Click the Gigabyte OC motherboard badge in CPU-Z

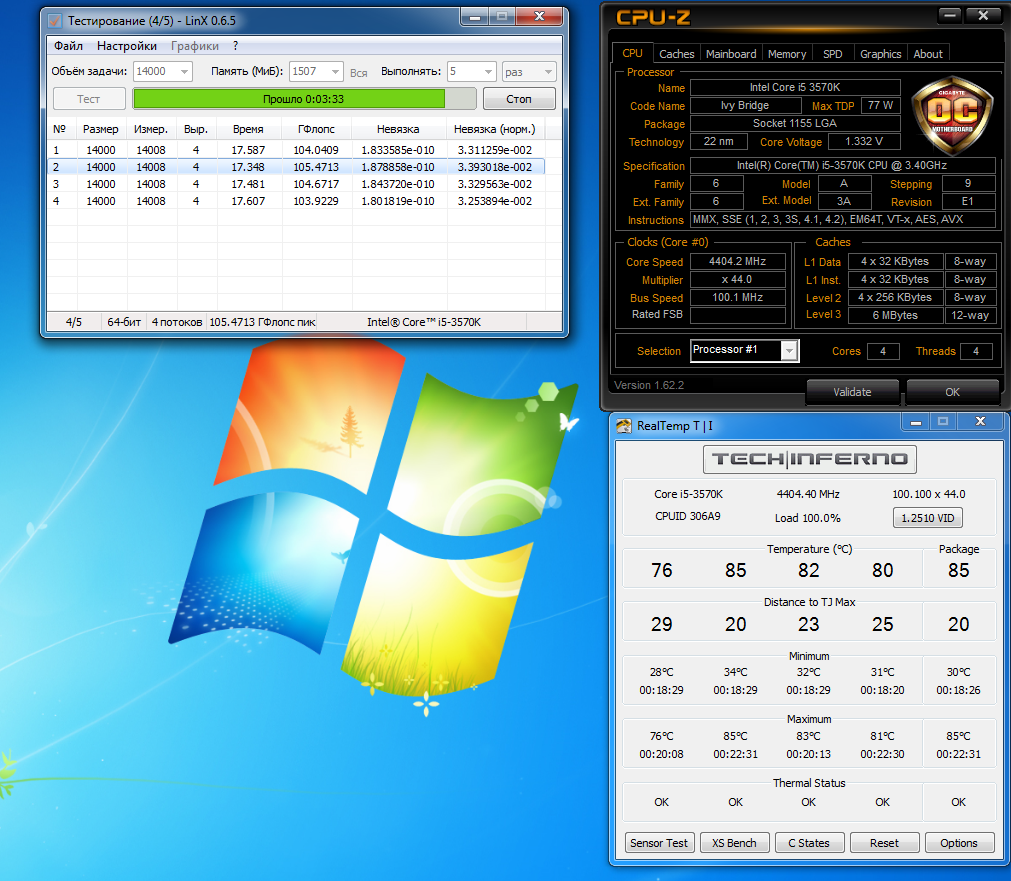(952, 115)
